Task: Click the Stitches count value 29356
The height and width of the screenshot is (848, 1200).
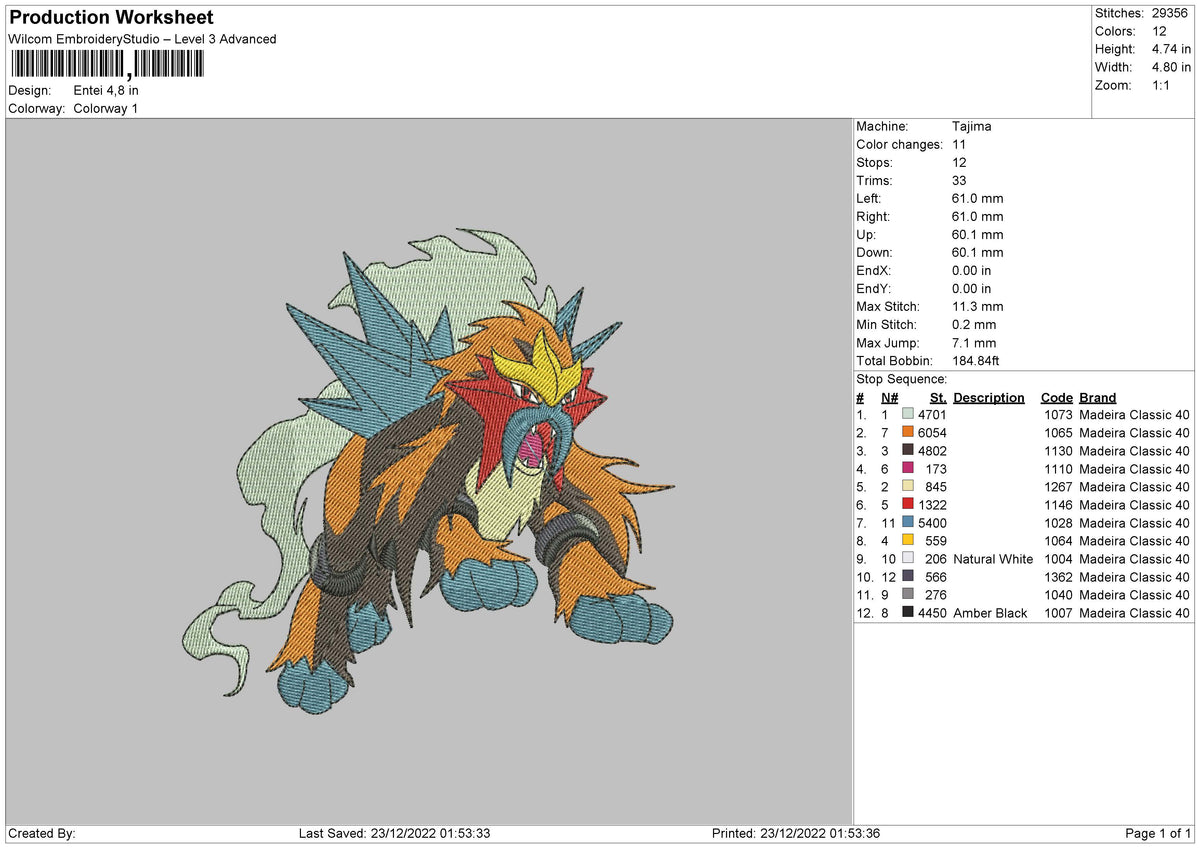Action: click(x=1169, y=13)
